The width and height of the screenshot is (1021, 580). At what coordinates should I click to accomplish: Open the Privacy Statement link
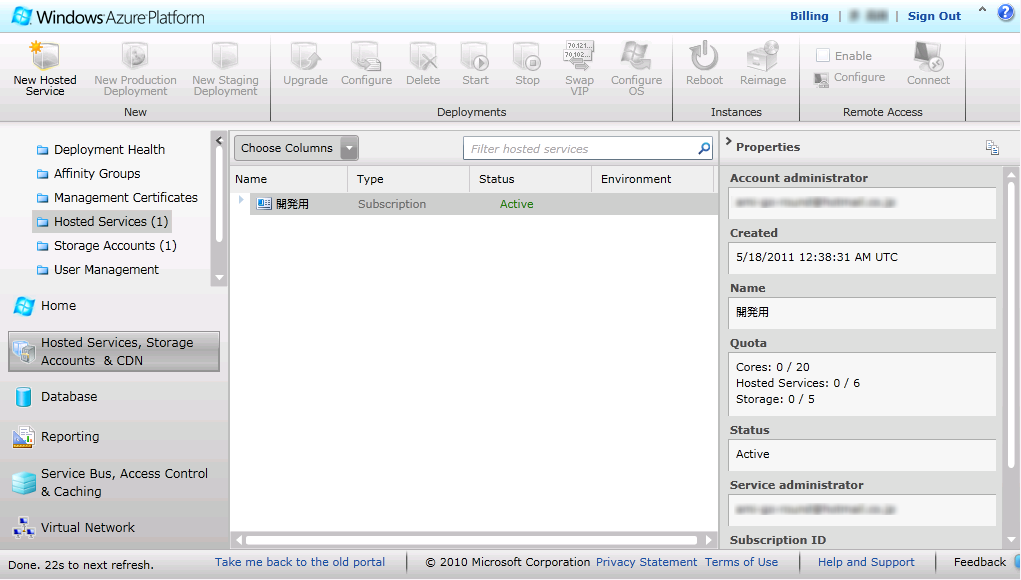point(647,562)
